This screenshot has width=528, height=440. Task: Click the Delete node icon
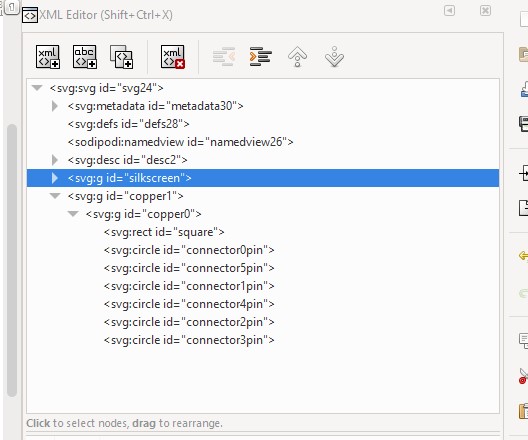coord(173,57)
